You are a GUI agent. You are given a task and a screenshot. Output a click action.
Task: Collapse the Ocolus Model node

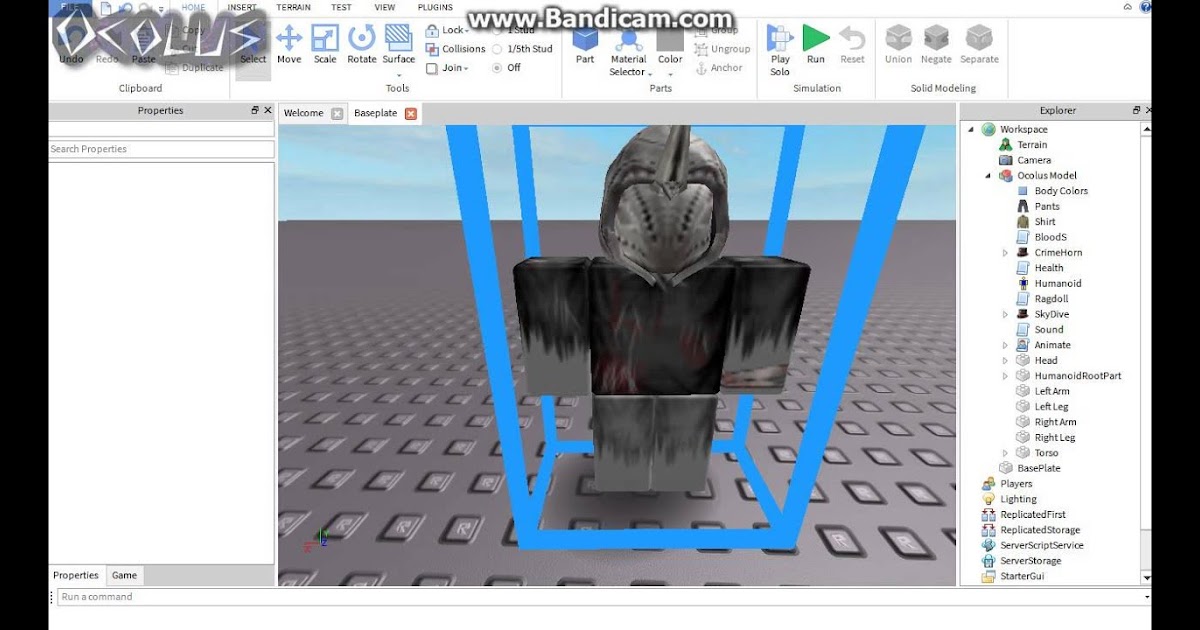point(988,176)
